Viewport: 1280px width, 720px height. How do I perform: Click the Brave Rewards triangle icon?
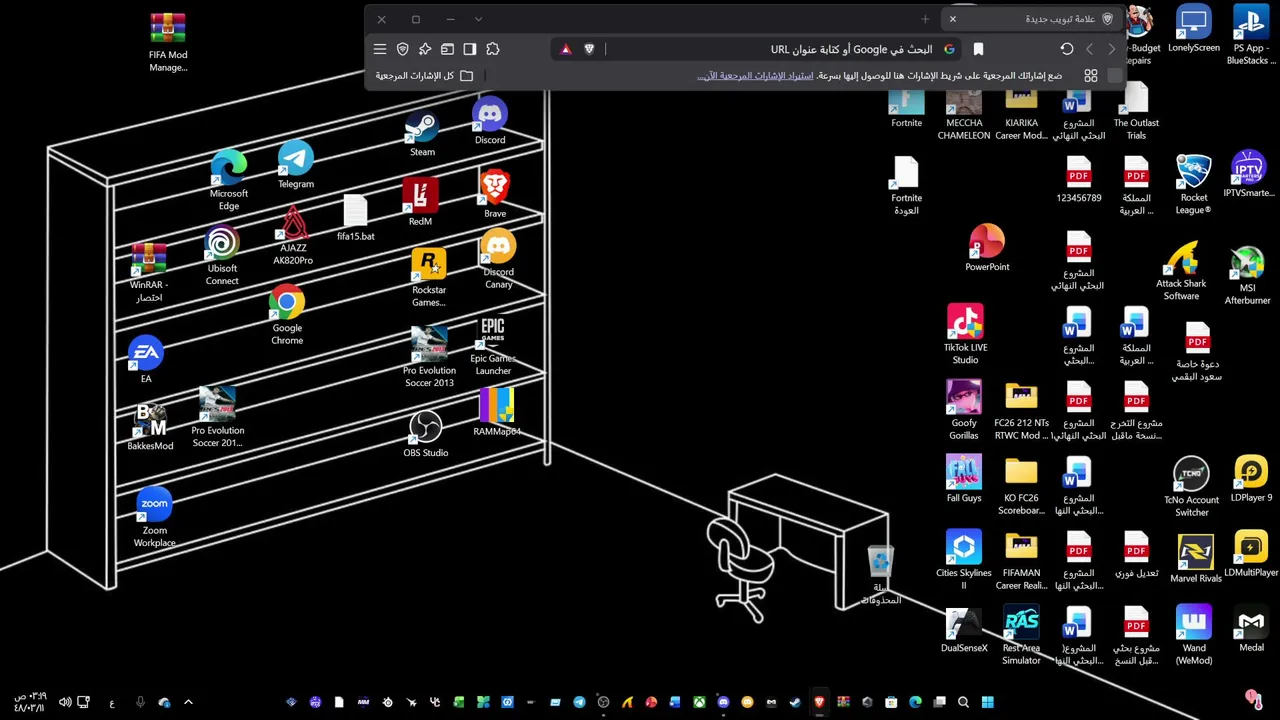point(566,49)
